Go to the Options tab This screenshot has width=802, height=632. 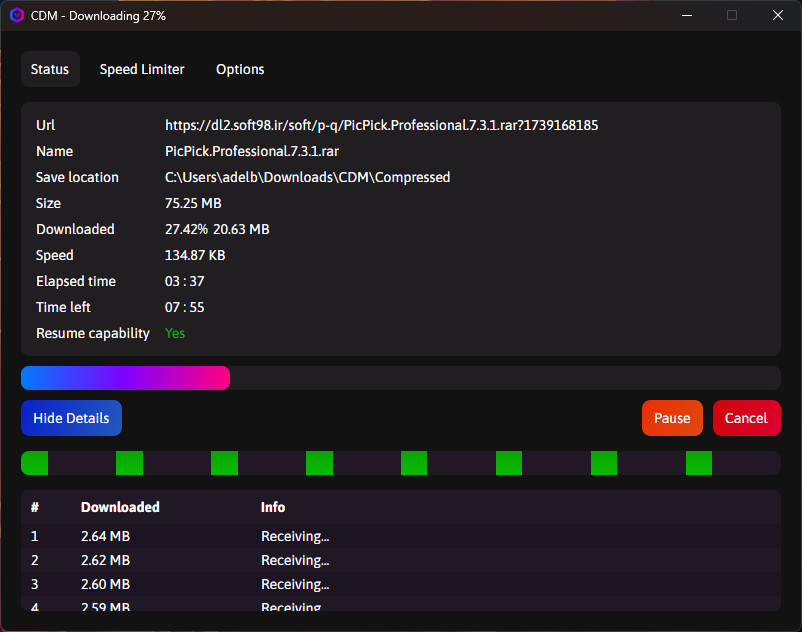[240, 69]
